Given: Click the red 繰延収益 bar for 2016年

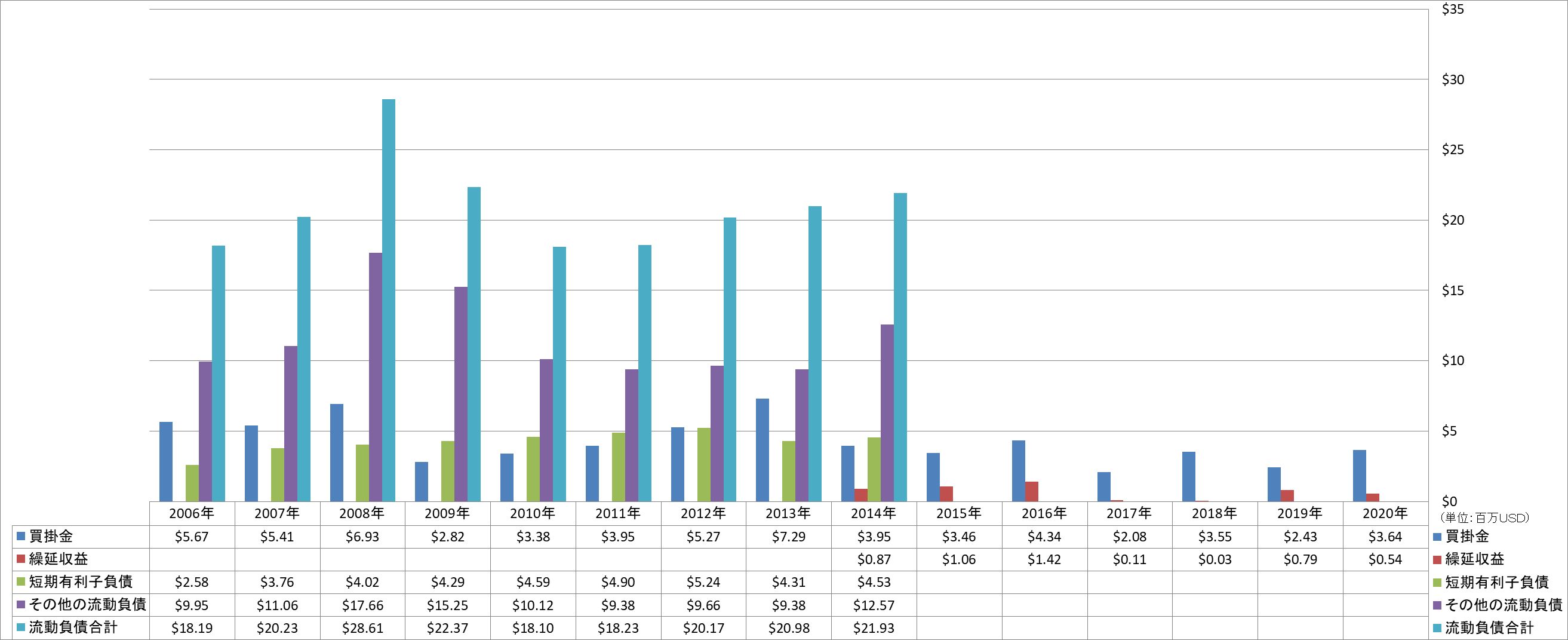Looking at the screenshot, I should [1031, 492].
